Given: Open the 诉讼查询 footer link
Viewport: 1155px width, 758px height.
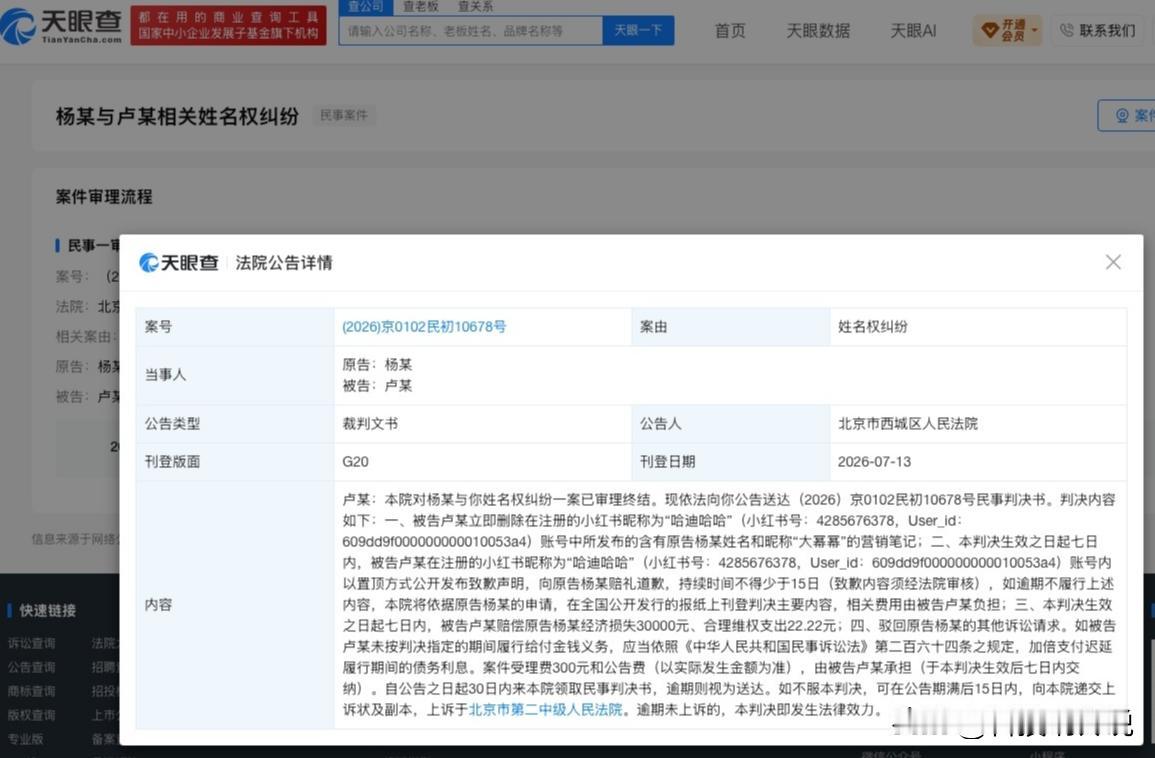Looking at the screenshot, I should pos(32,643).
